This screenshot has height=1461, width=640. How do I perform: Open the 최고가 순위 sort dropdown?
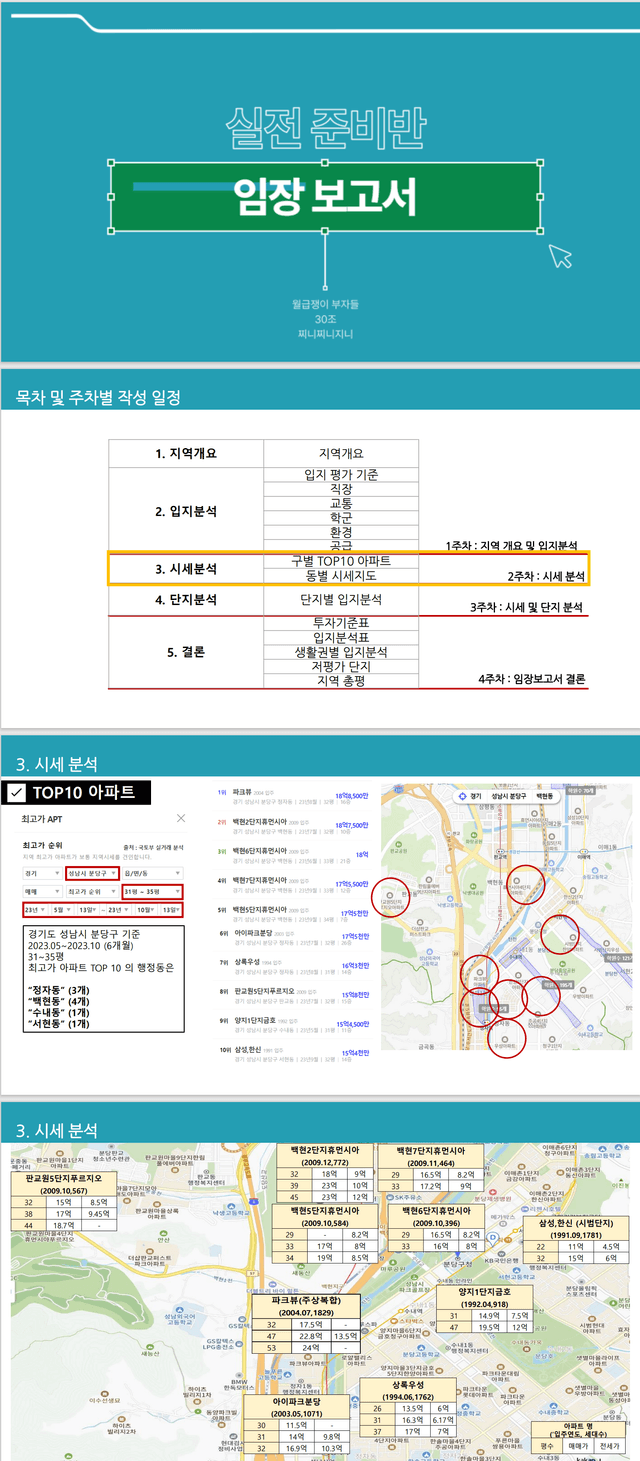[92, 891]
